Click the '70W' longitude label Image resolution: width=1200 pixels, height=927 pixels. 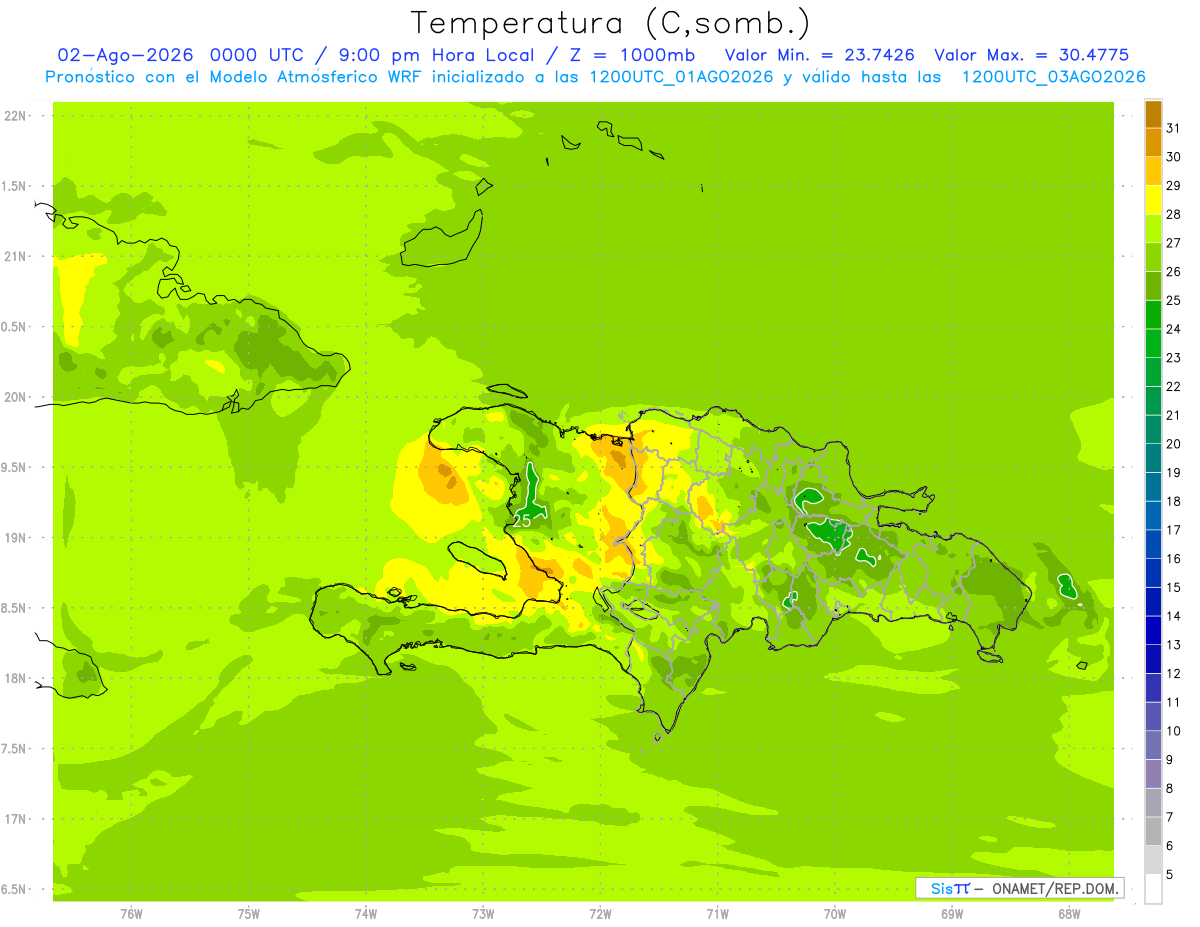tap(834, 914)
